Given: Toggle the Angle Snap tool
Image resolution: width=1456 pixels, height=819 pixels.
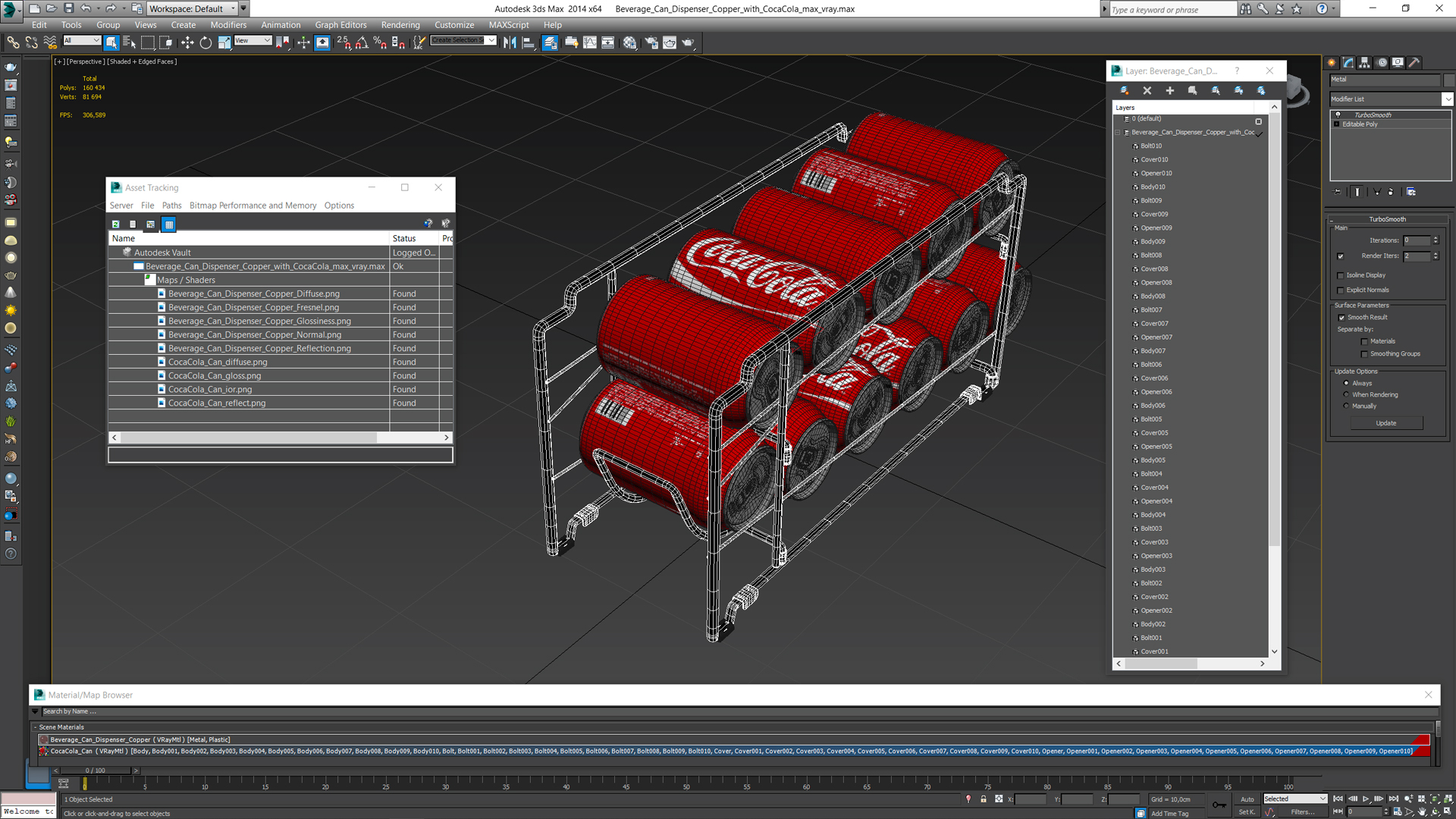Looking at the screenshot, I should point(362,42).
